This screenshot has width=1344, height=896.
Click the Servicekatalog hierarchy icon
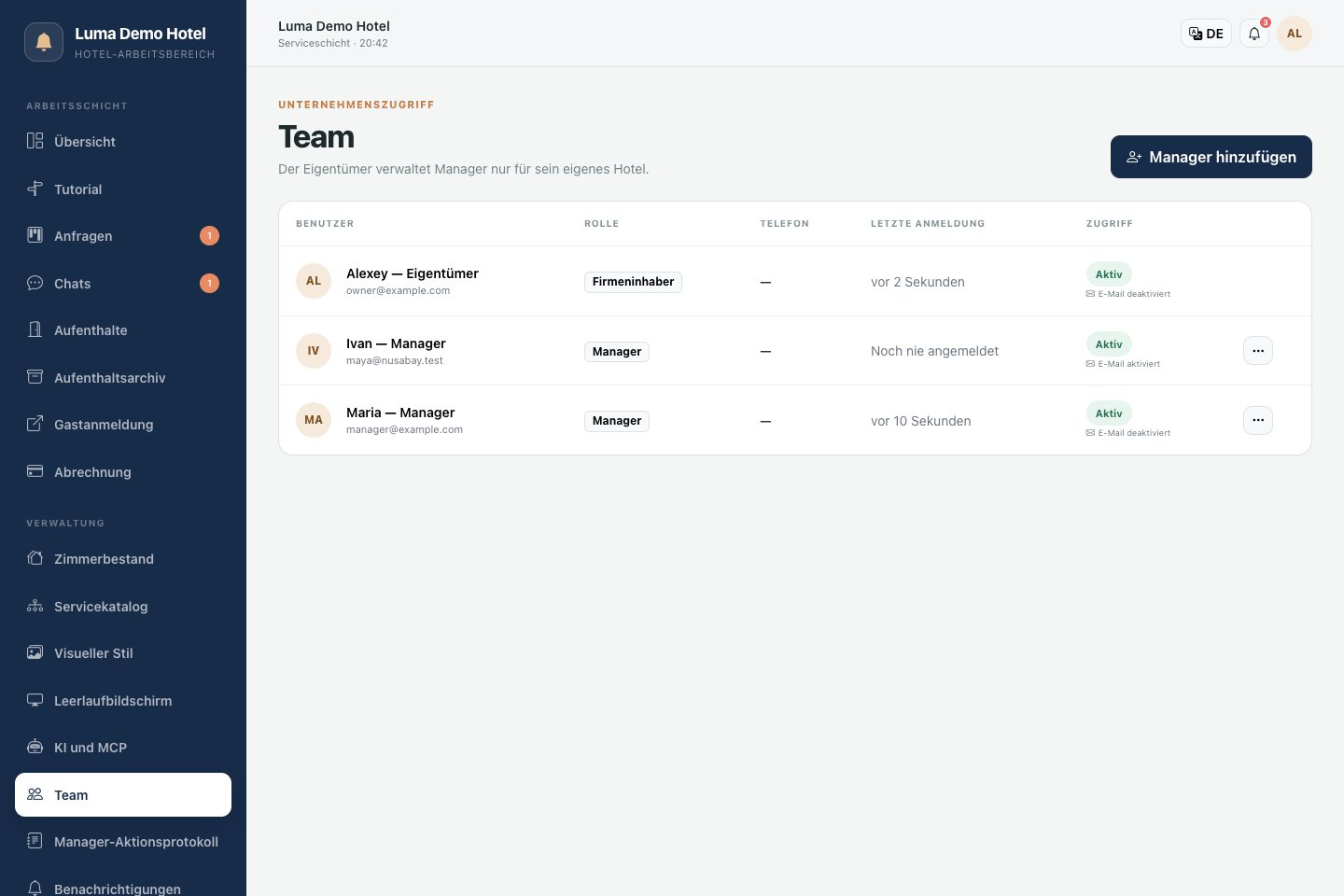(x=35, y=606)
